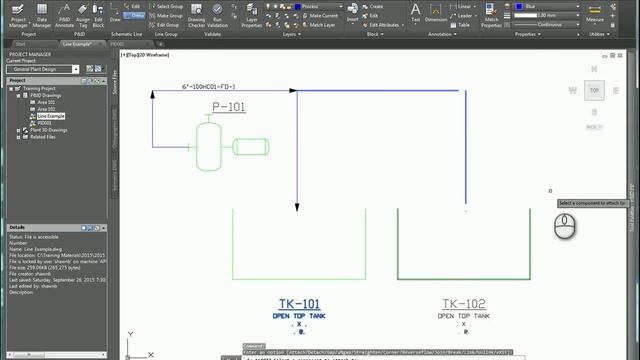Open the Leader dropdown arrow
Viewport: 640px width, 360px height.
point(476,16)
